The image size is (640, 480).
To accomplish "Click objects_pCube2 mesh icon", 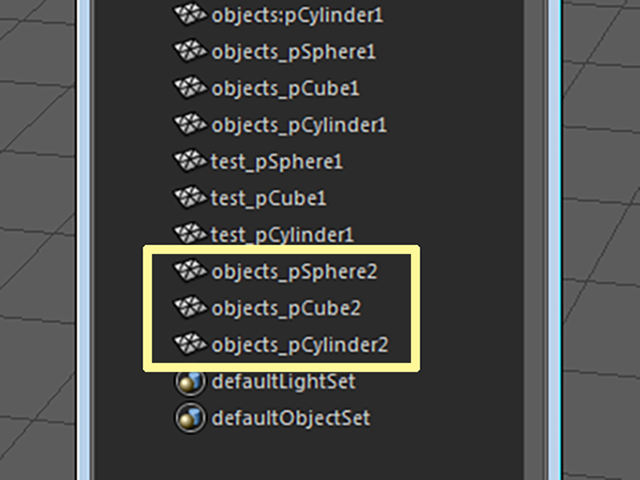I will [190, 308].
